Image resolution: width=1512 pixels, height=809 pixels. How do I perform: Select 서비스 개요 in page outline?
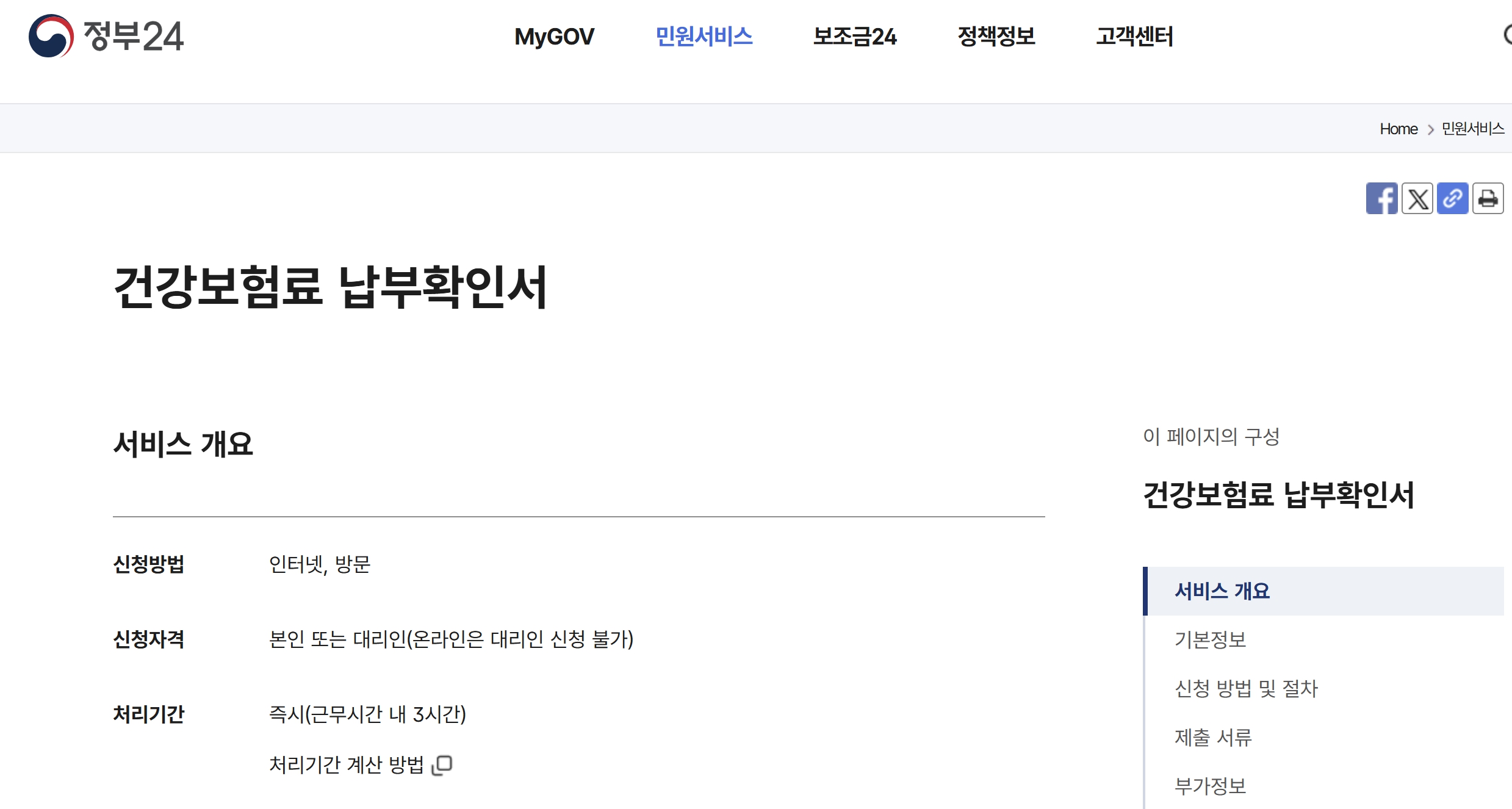click(x=1222, y=591)
